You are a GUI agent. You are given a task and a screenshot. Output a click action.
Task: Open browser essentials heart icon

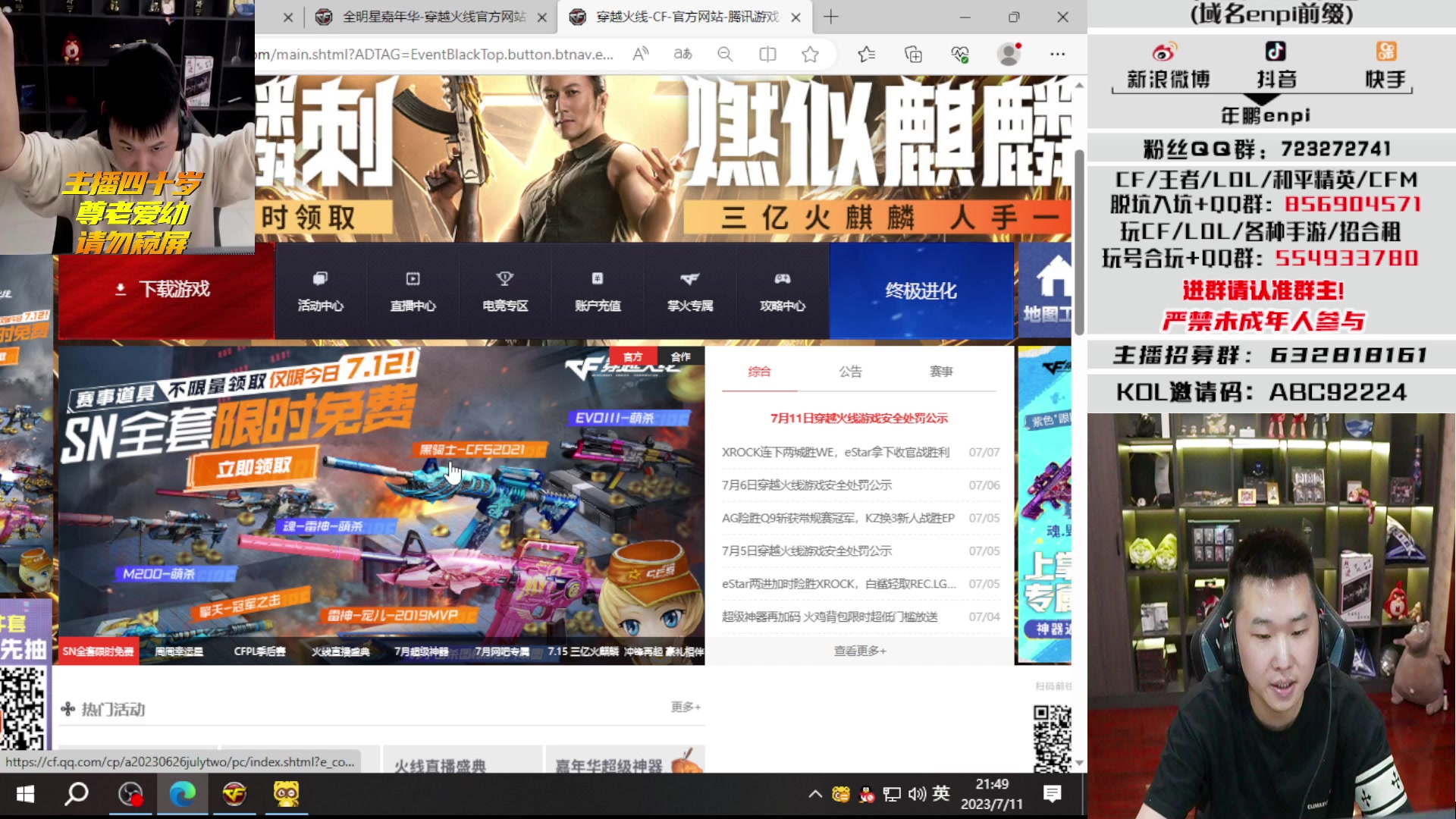[x=960, y=54]
